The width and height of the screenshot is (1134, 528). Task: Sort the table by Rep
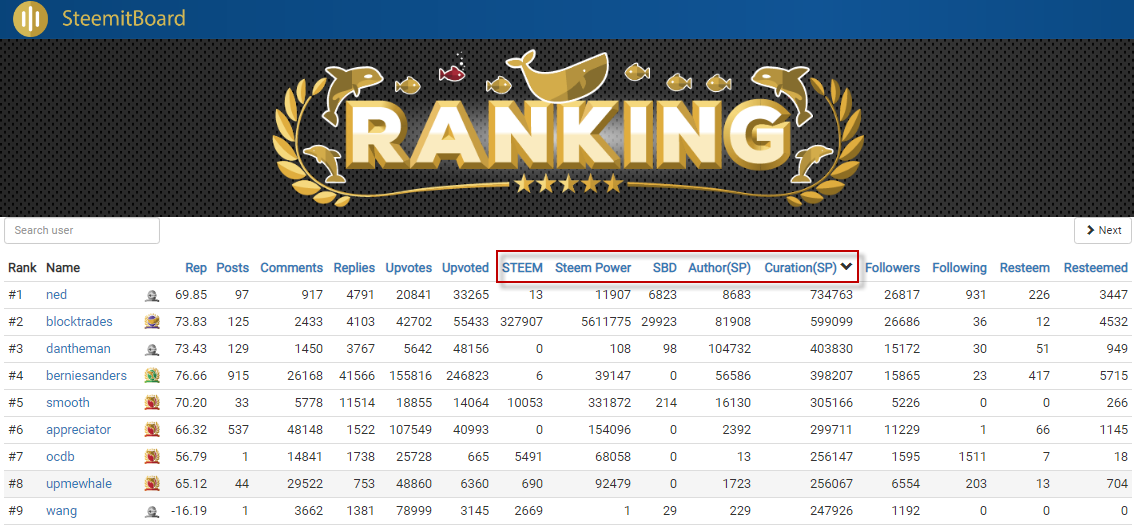coord(196,268)
